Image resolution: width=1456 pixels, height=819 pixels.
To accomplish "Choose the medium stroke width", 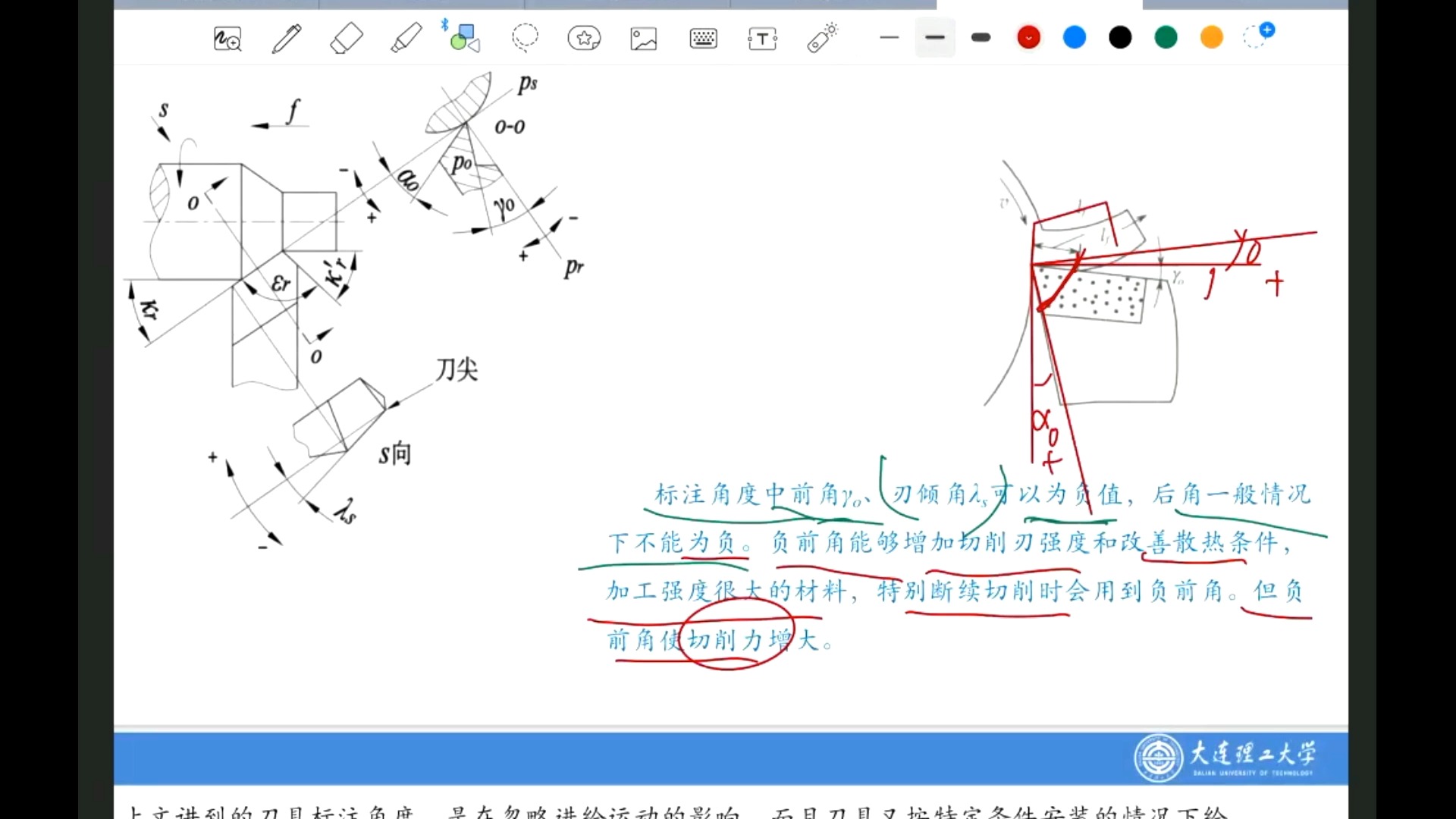I will click(935, 37).
